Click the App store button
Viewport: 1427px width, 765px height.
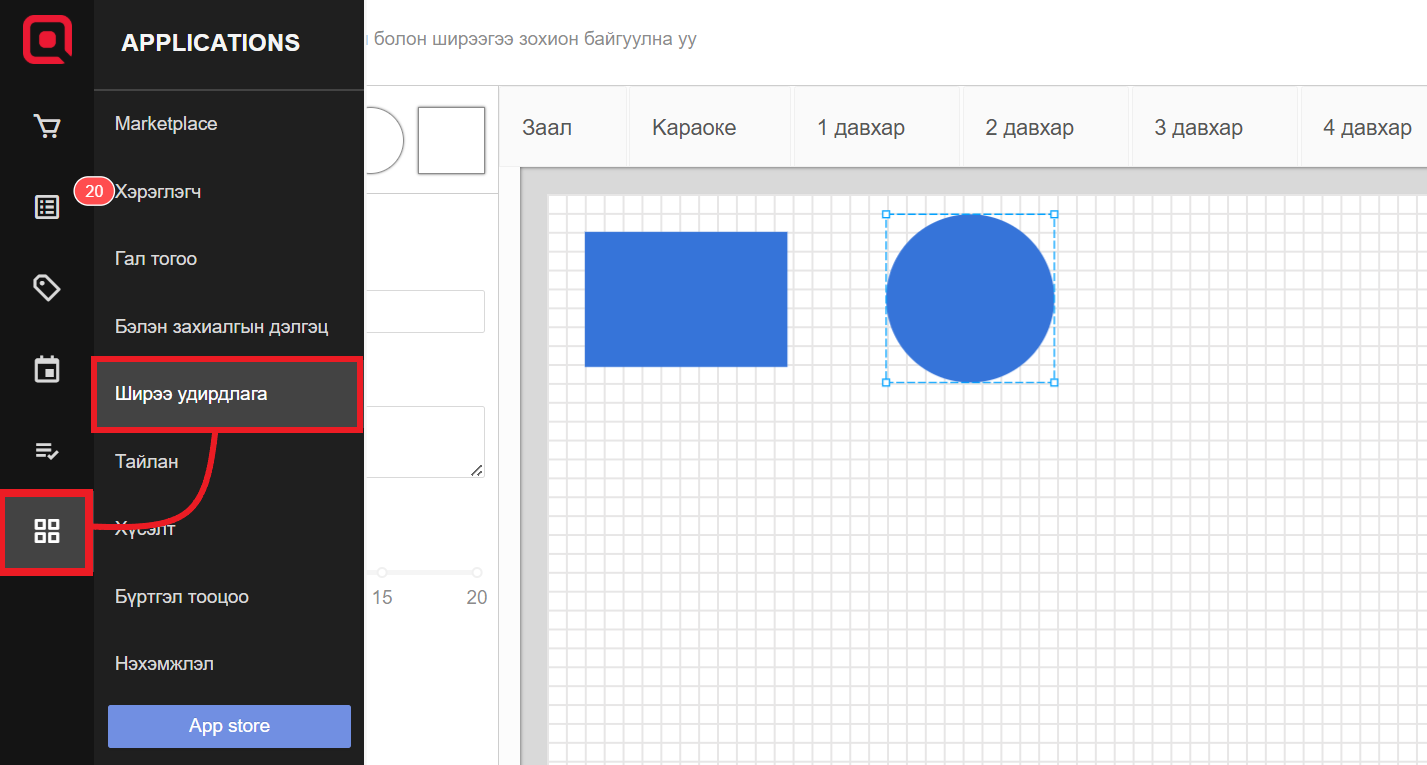[x=229, y=726]
